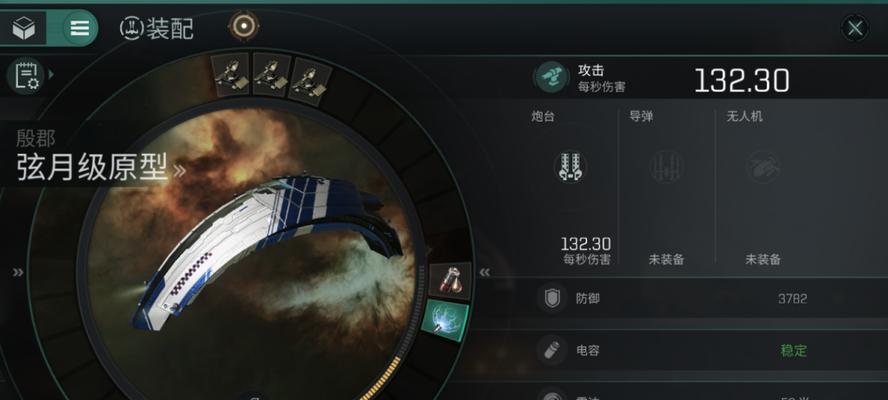Open the 装配 fitting tab
The height and width of the screenshot is (400, 888).
(x=157, y=28)
